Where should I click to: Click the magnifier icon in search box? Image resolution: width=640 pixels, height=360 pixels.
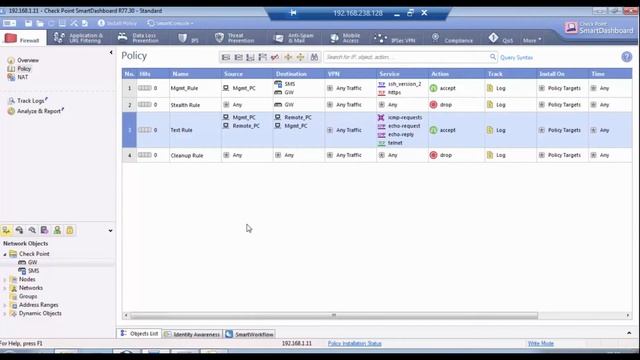click(493, 57)
